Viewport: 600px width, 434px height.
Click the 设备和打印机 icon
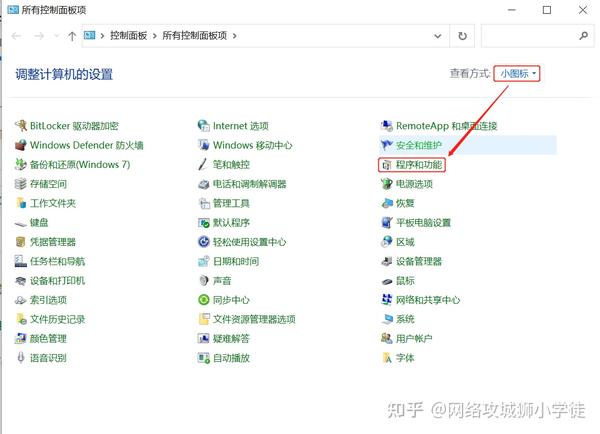pyautogui.click(x=20, y=281)
